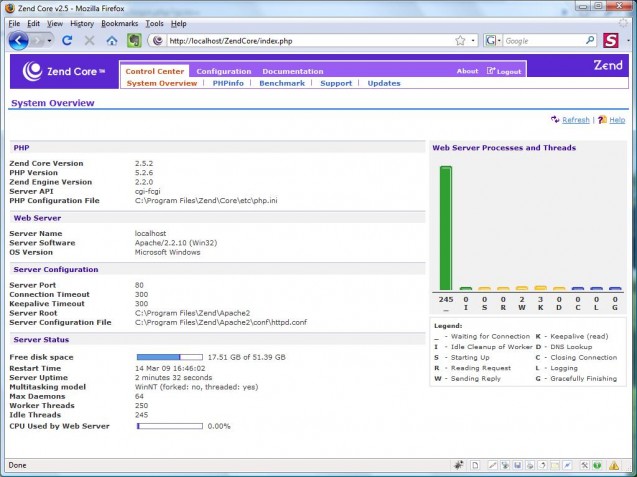Image resolution: width=637 pixels, height=477 pixels.
Task: Click into the Google search box
Action: coord(544,41)
